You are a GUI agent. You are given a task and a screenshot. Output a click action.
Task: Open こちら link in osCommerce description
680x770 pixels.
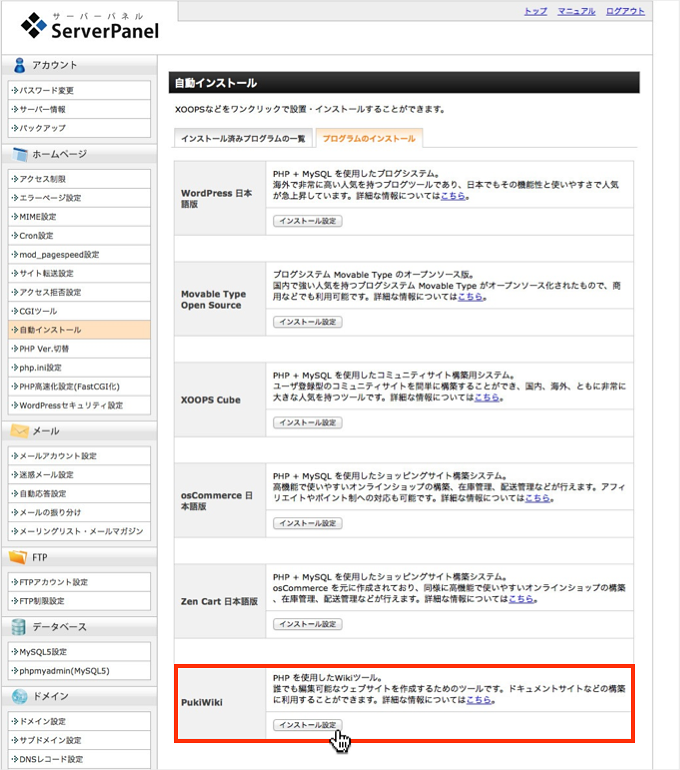tap(537, 498)
